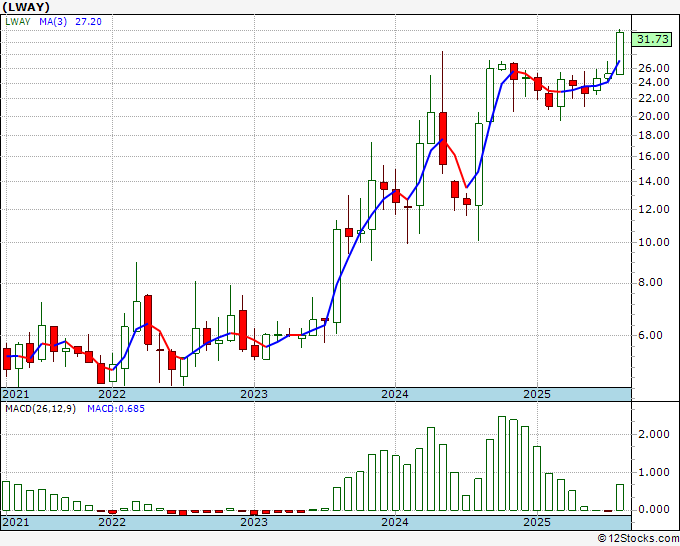Click the 20.00 price axis label
The width and height of the screenshot is (680, 546).
(654, 116)
